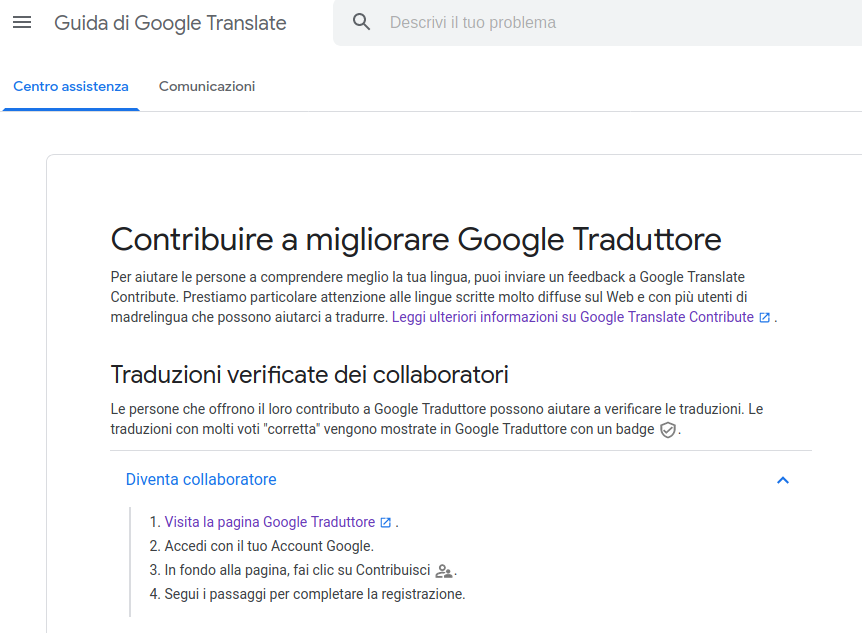Click step Segui i passaggi per completare
This screenshot has width=862, height=633.
pyautogui.click(x=315, y=595)
